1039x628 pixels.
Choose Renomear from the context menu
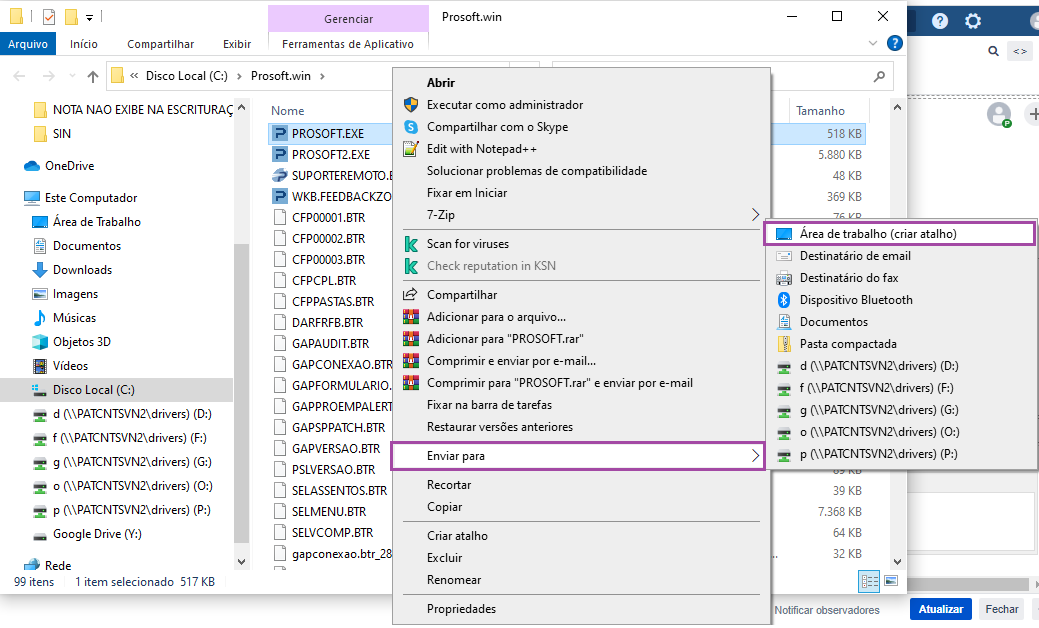tap(454, 580)
